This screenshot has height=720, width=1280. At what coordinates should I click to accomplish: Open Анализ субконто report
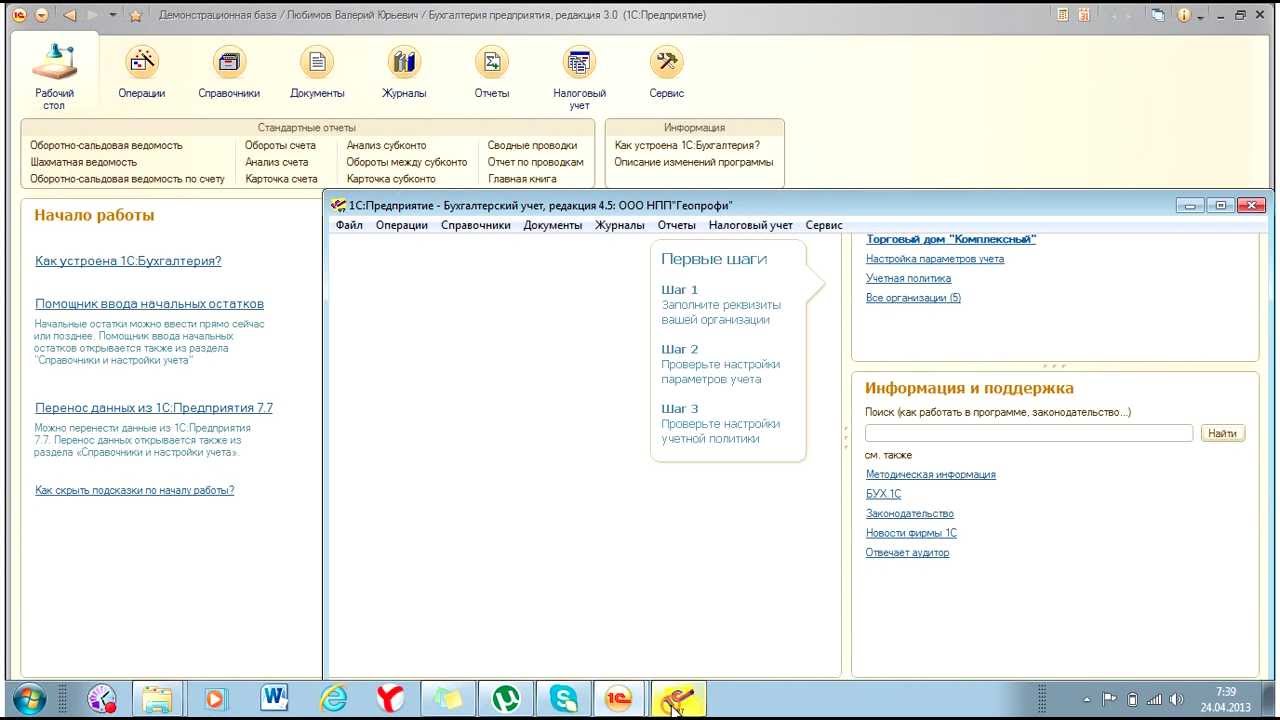pyautogui.click(x=386, y=145)
